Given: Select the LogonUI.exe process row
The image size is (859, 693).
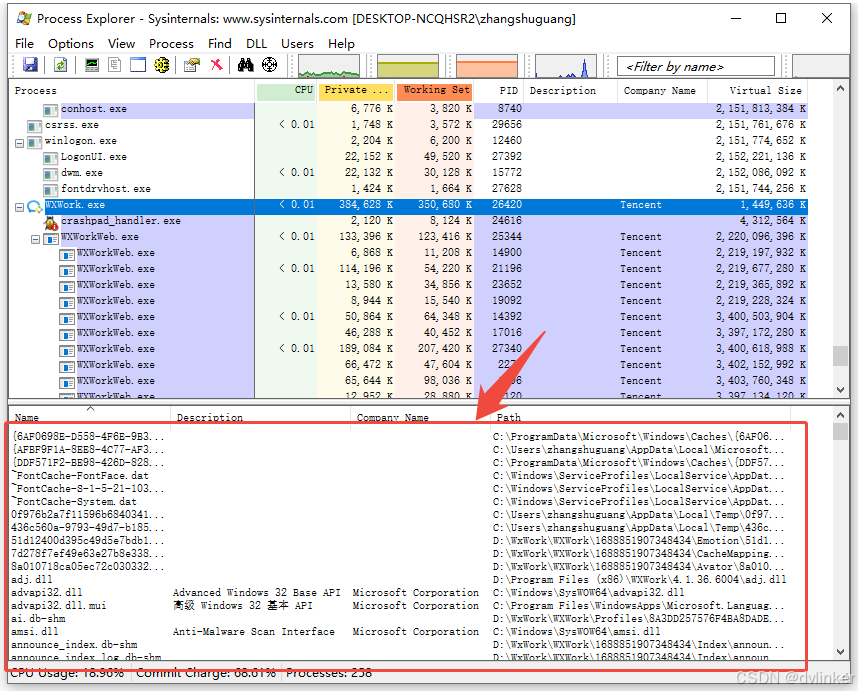Looking at the screenshot, I should pos(408,157).
